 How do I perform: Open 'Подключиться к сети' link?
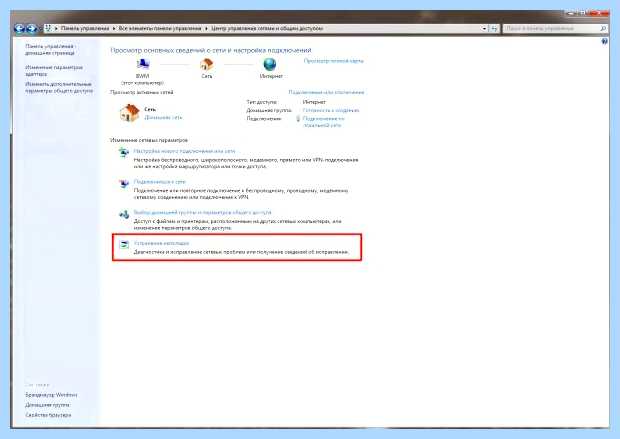coord(159,182)
